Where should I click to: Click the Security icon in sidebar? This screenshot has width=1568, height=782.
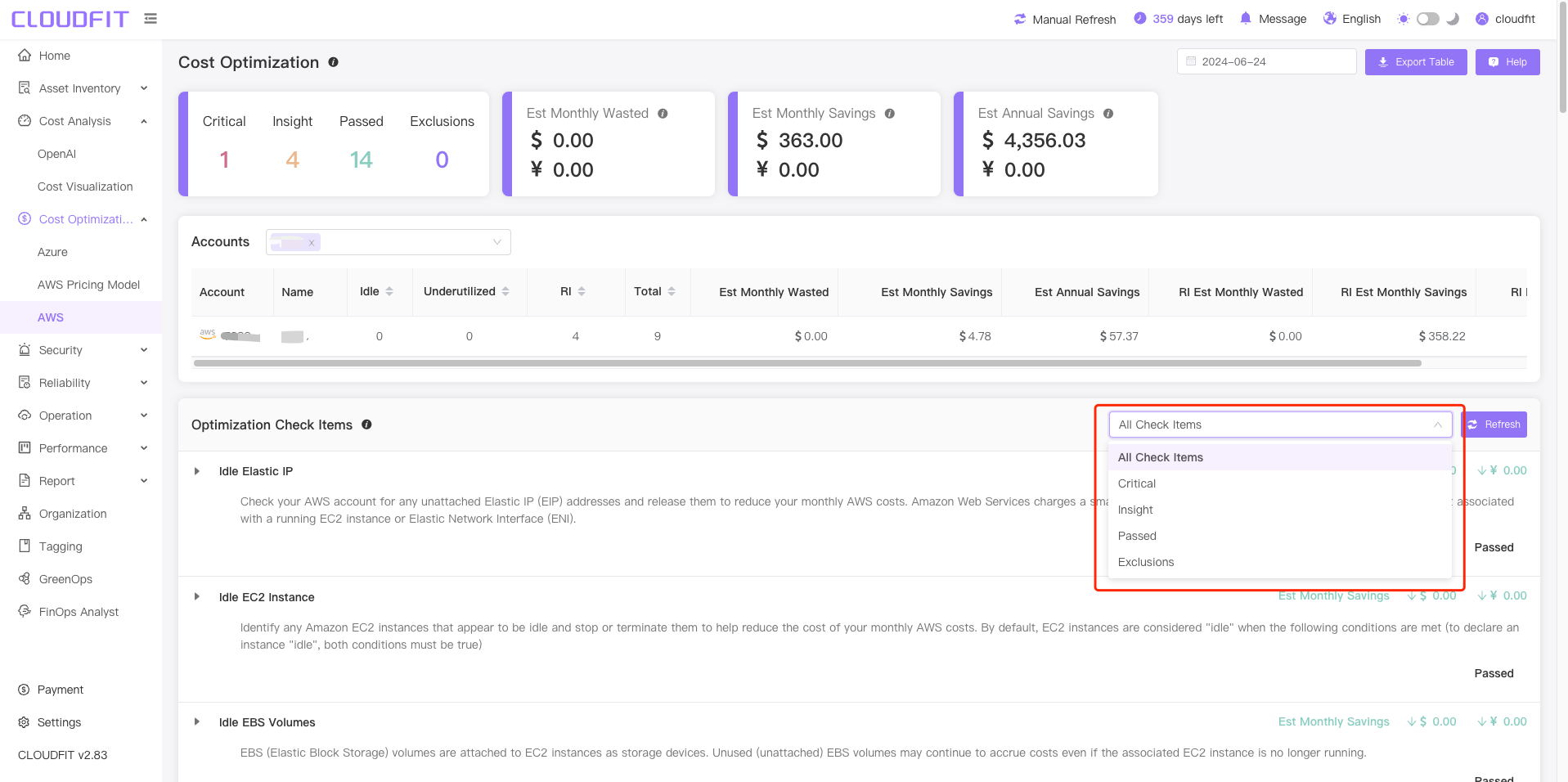[25, 349]
